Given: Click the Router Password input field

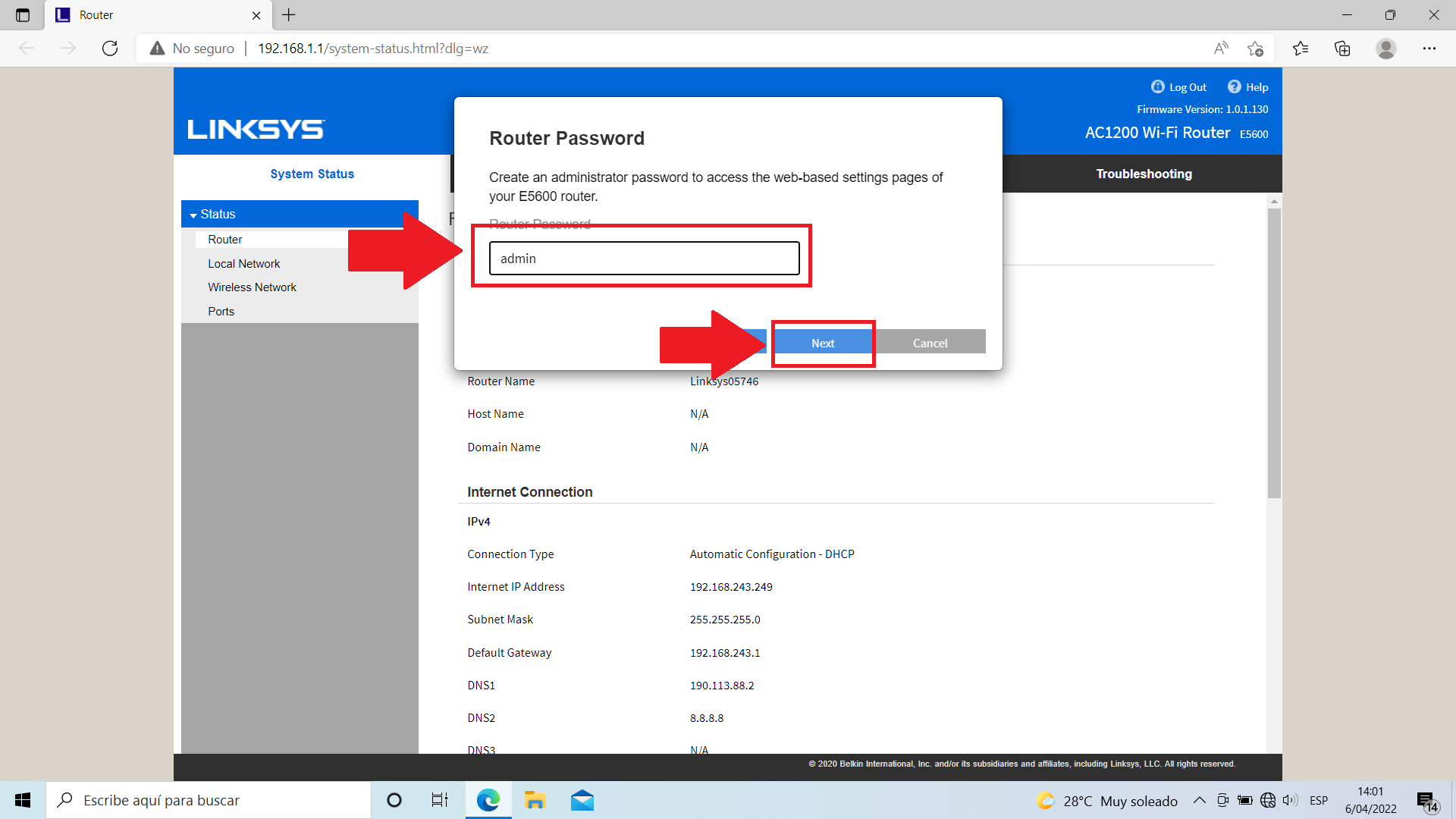Looking at the screenshot, I should point(644,259).
